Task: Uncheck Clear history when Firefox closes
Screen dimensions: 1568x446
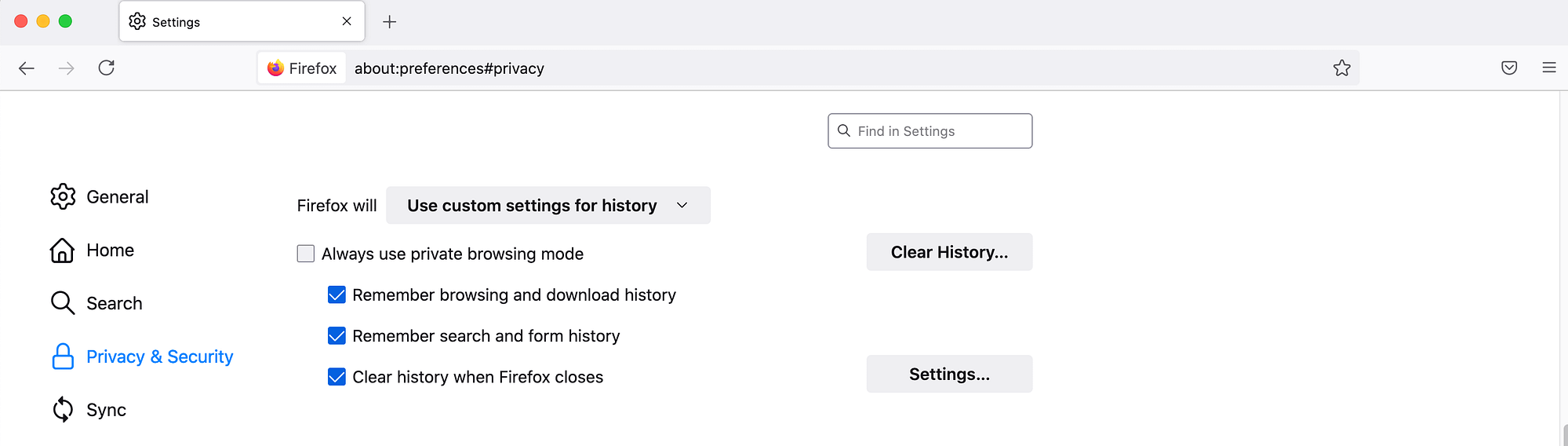Action: point(337,377)
